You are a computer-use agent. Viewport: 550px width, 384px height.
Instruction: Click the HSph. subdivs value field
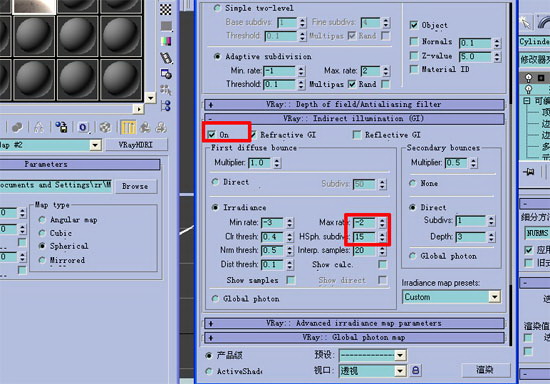[364, 237]
